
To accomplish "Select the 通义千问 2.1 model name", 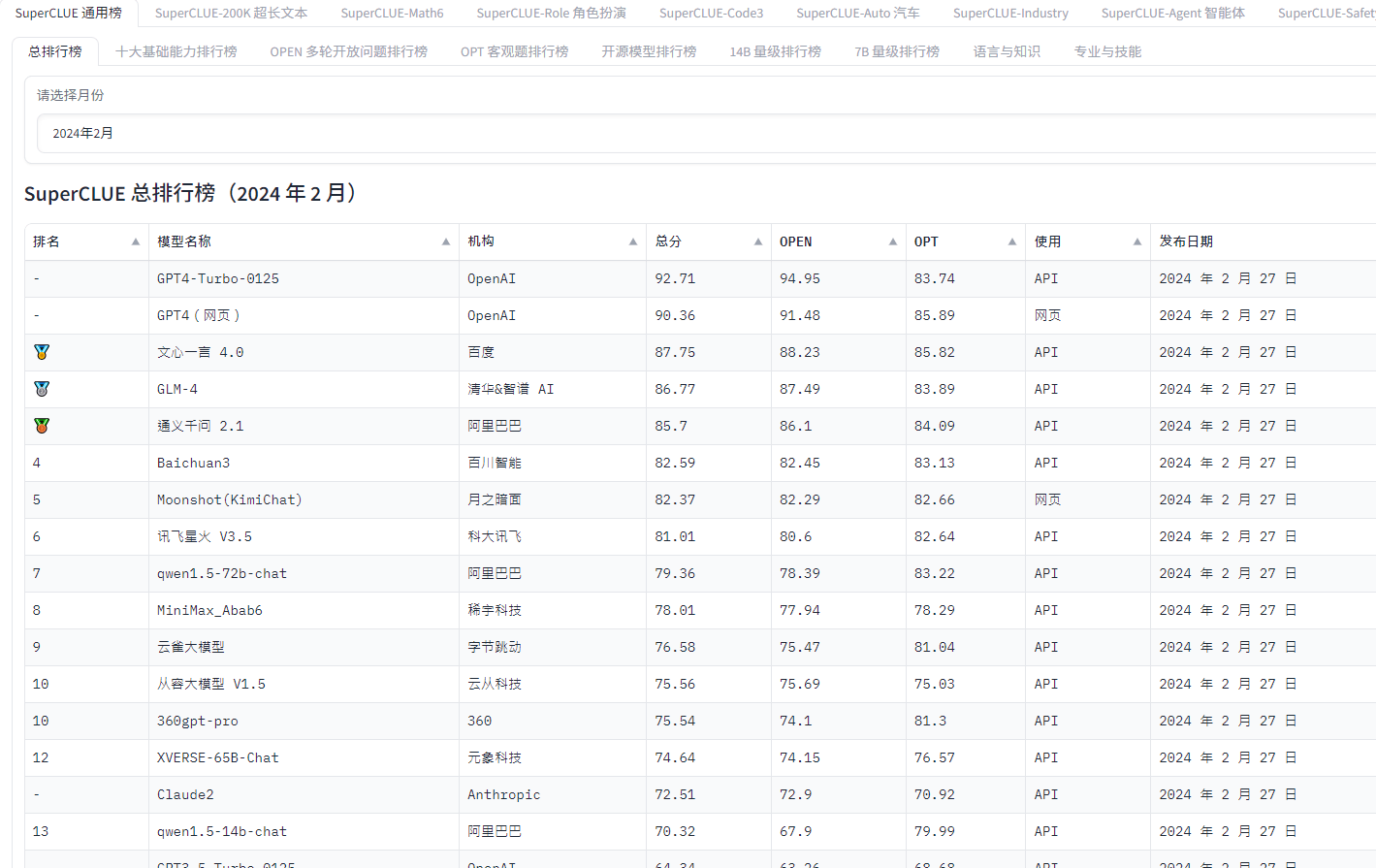I will pyautogui.click(x=201, y=426).
